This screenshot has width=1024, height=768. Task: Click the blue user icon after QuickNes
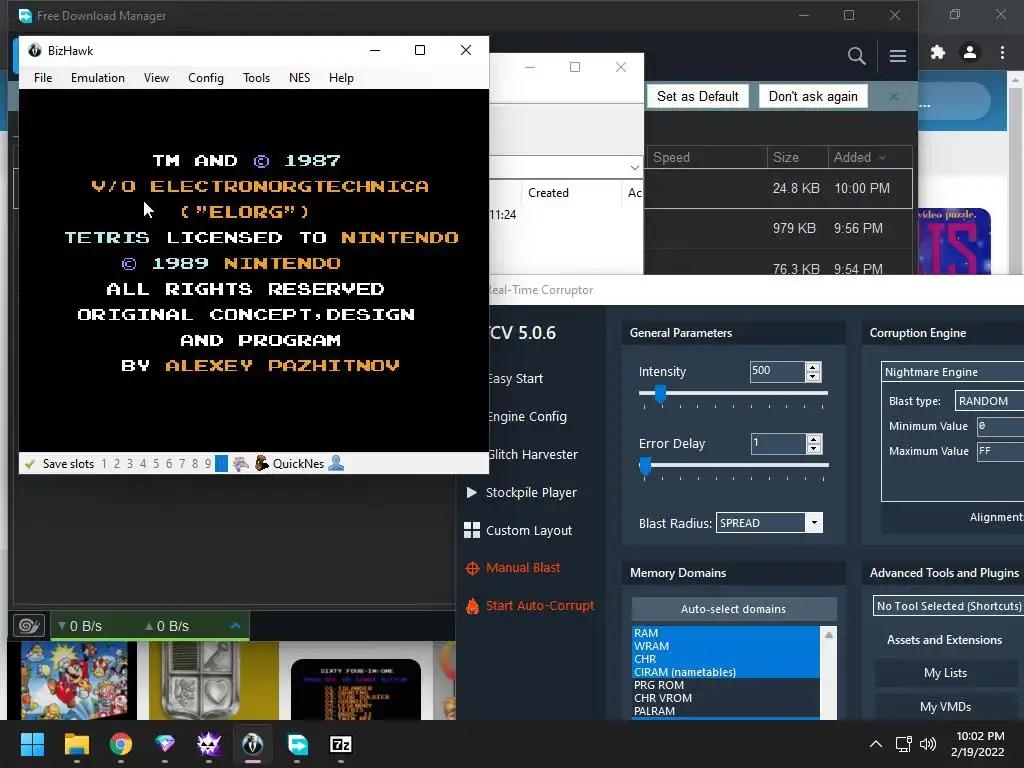point(336,464)
